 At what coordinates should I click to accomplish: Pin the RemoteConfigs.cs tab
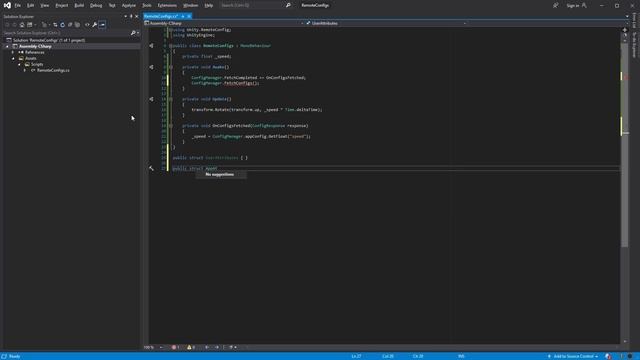pyautogui.click(x=183, y=16)
